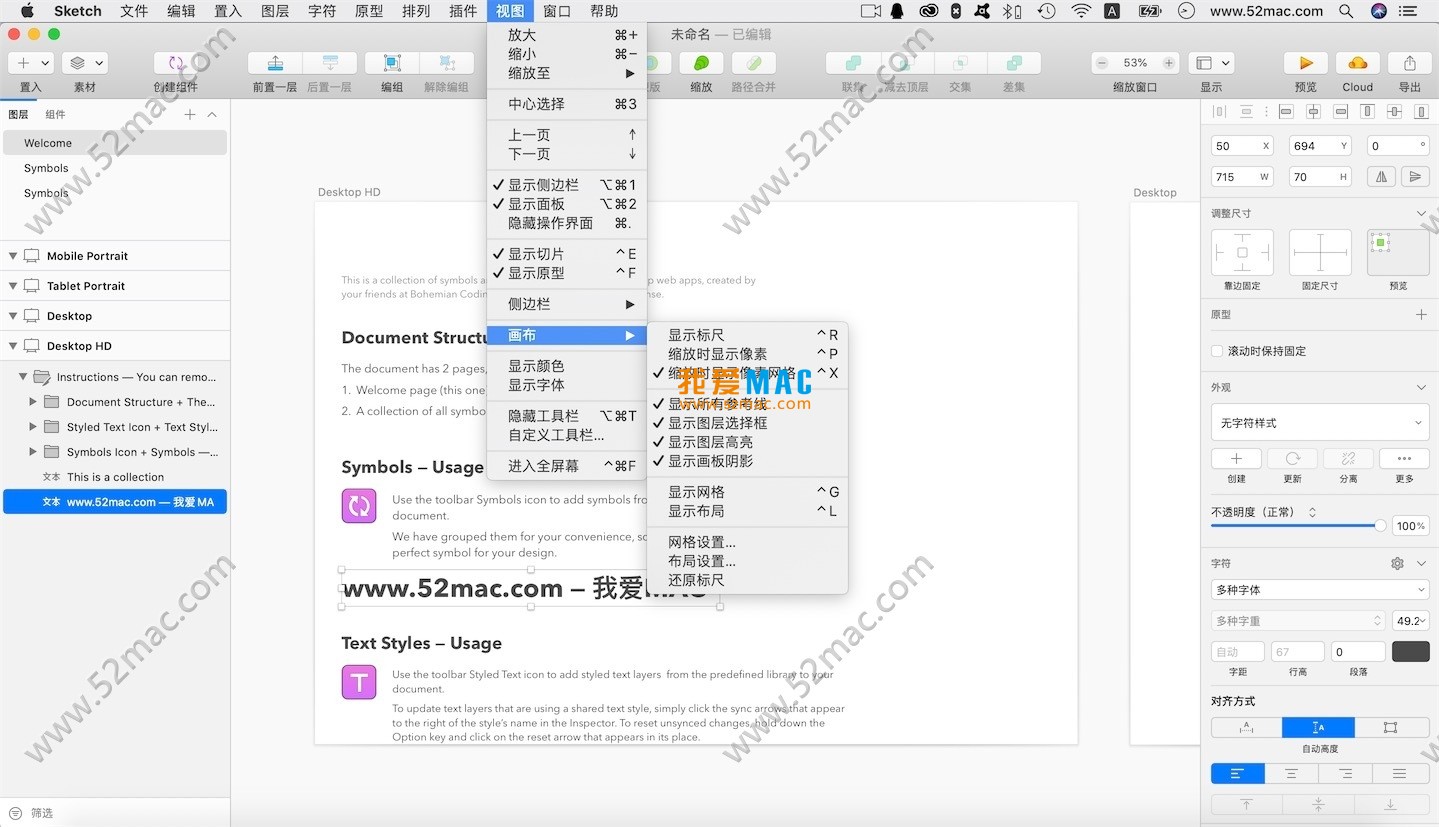This screenshot has height=827, width=1439.
Task: Select justify text alignment button
Action: click(1400, 774)
